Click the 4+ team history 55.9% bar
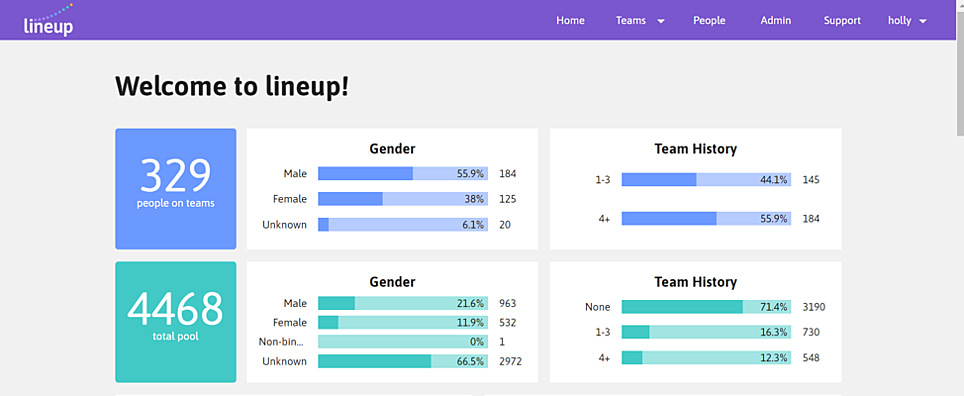 click(x=706, y=218)
